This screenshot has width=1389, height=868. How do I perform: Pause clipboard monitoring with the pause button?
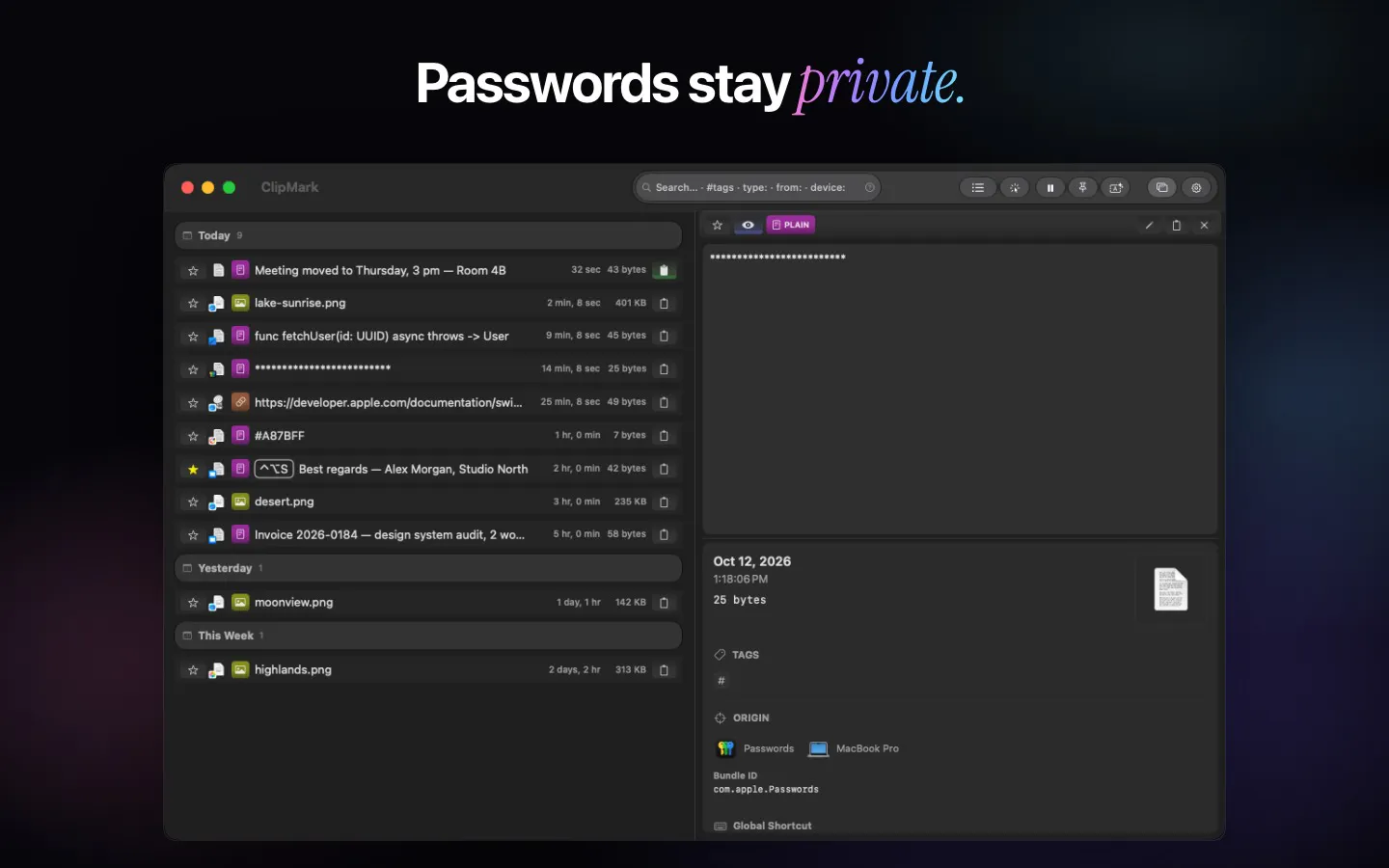(x=1049, y=188)
